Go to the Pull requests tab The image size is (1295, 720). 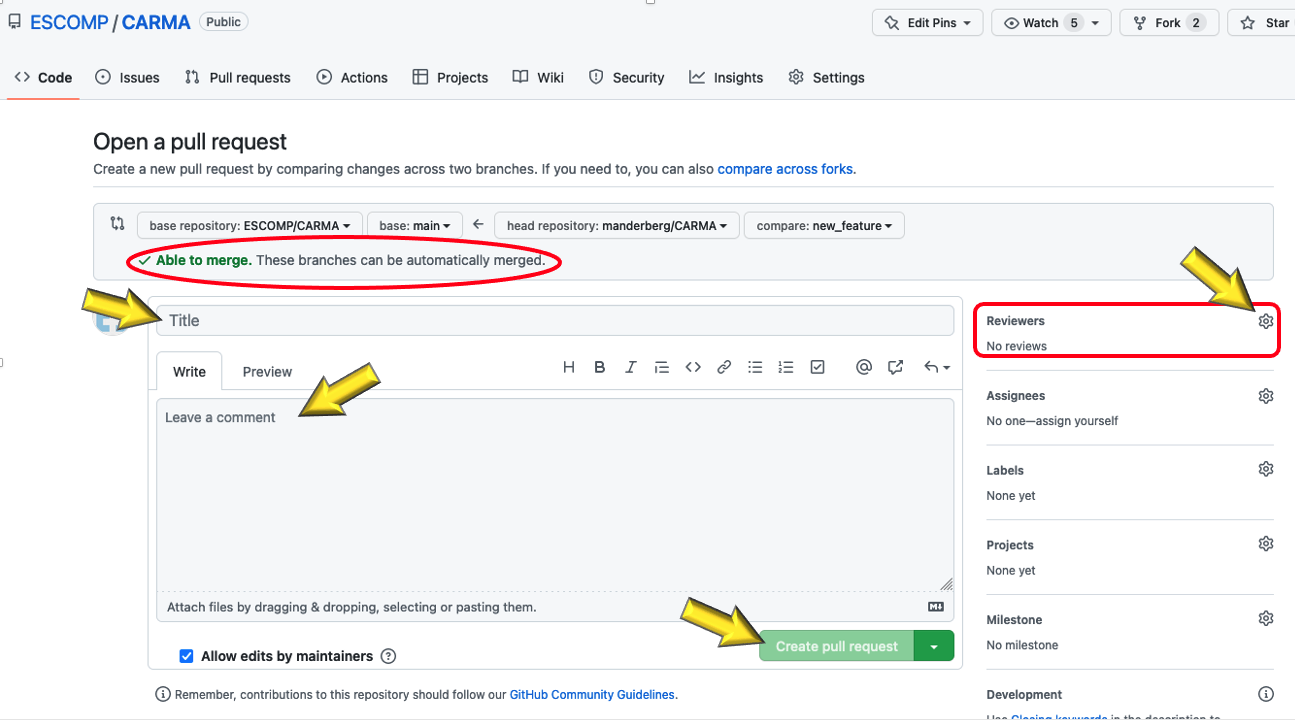(238, 78)
